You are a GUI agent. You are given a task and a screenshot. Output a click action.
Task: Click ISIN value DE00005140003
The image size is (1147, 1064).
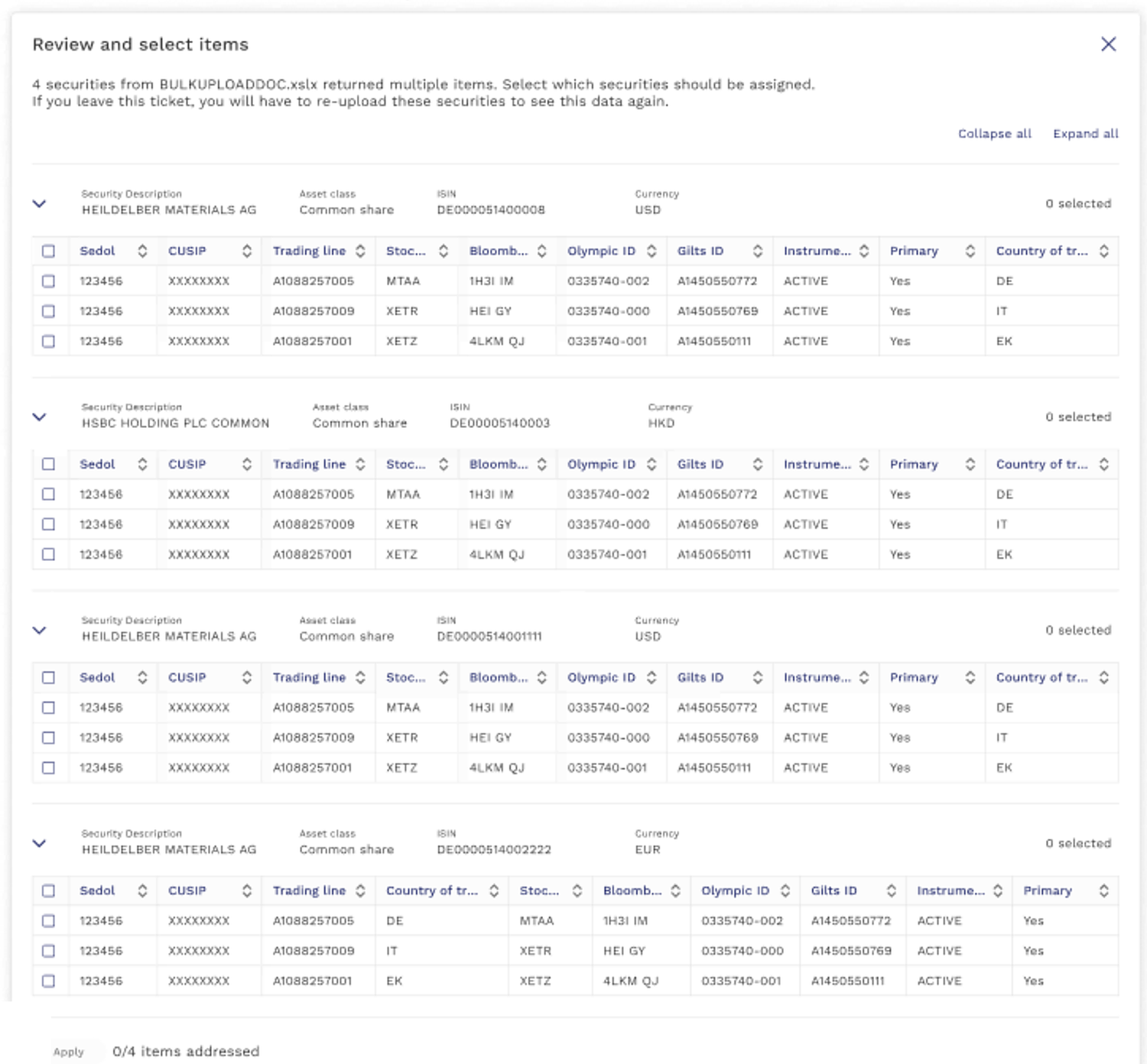pos(500,423)
